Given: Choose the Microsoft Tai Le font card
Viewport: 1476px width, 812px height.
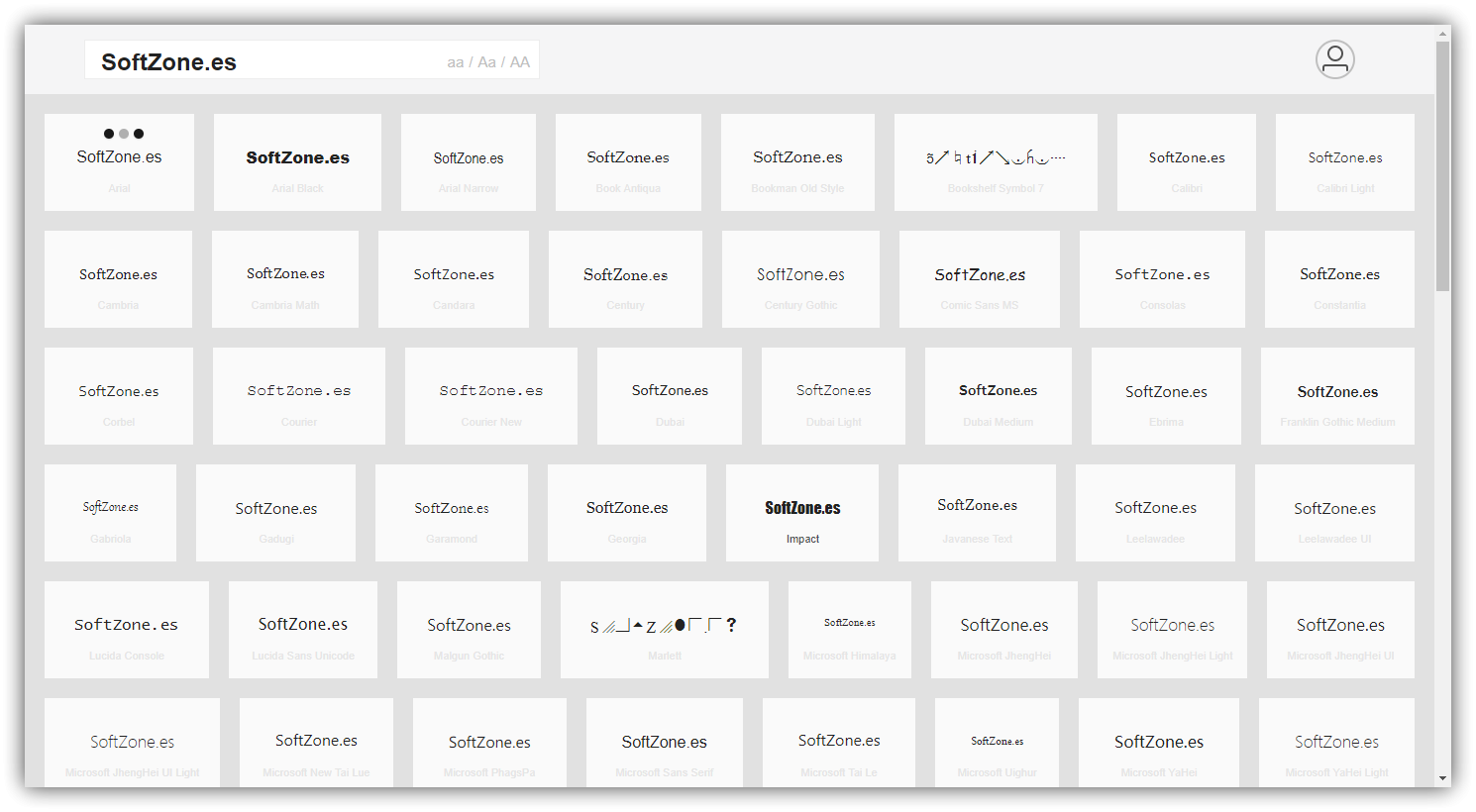Looking at the screenshot, I should tap(839, 743).
